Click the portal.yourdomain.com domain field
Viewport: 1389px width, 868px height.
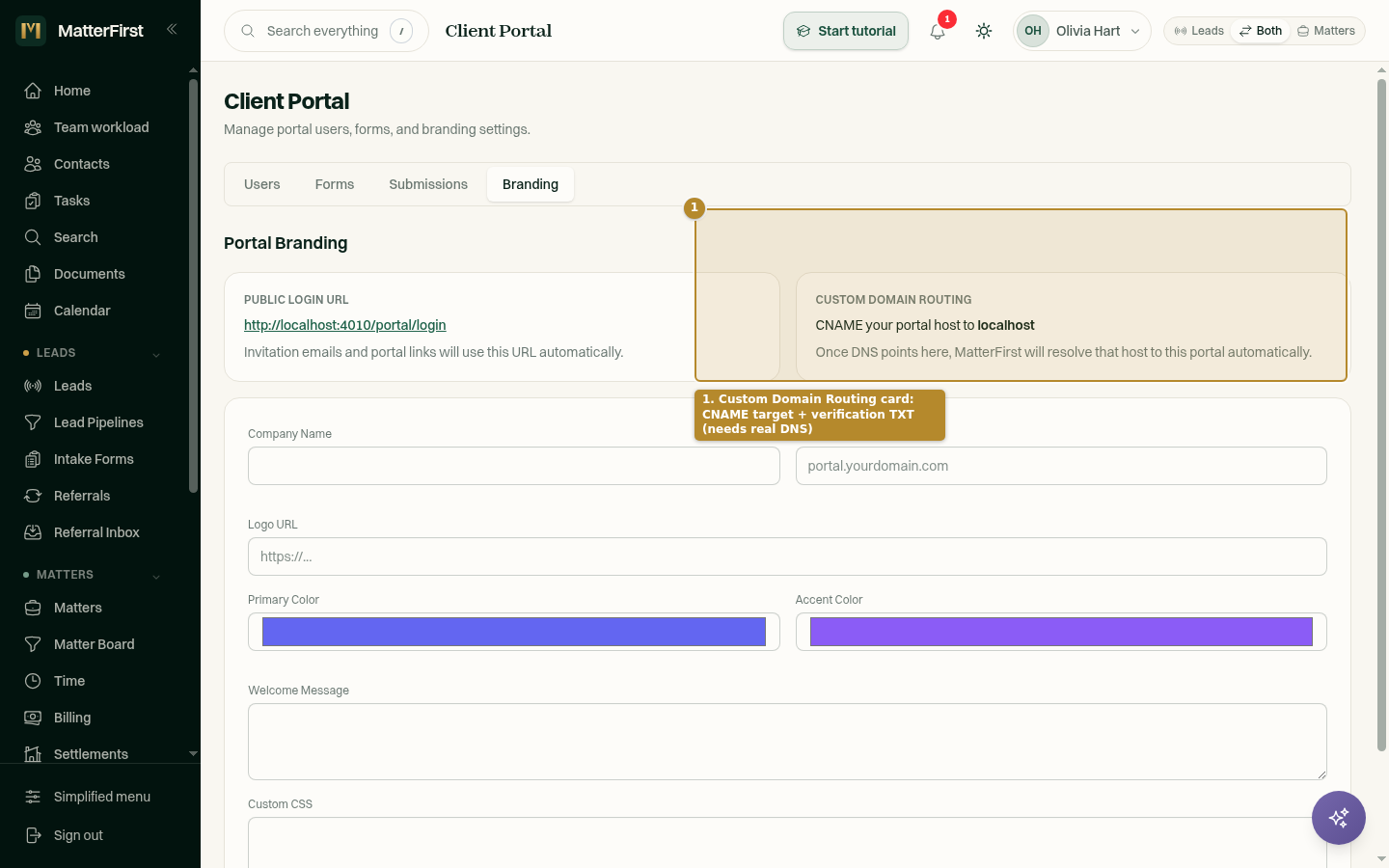1061,466
